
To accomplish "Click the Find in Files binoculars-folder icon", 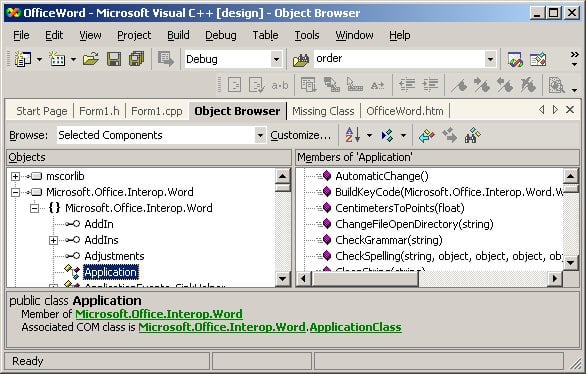I will [x=301, y=59].
